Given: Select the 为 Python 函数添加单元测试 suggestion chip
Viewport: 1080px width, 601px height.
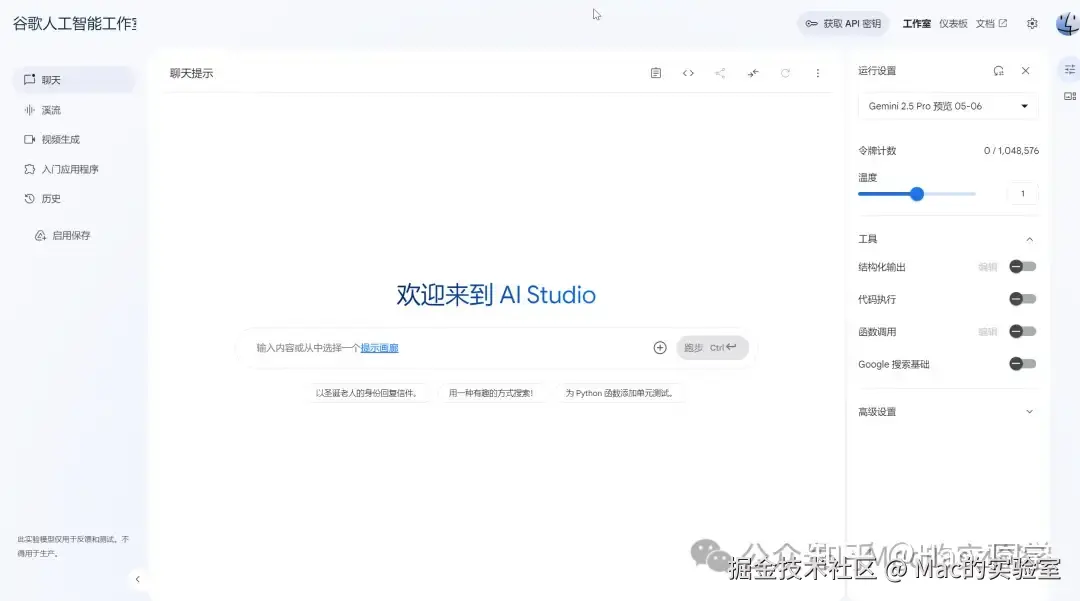Looking at the screenshot, I should click(x=619, y=393).
